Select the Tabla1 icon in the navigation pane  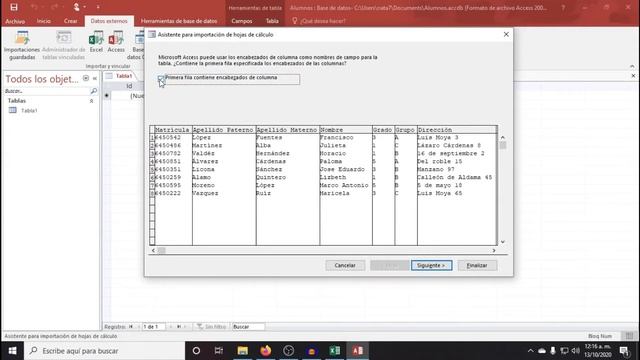[13, 110]
